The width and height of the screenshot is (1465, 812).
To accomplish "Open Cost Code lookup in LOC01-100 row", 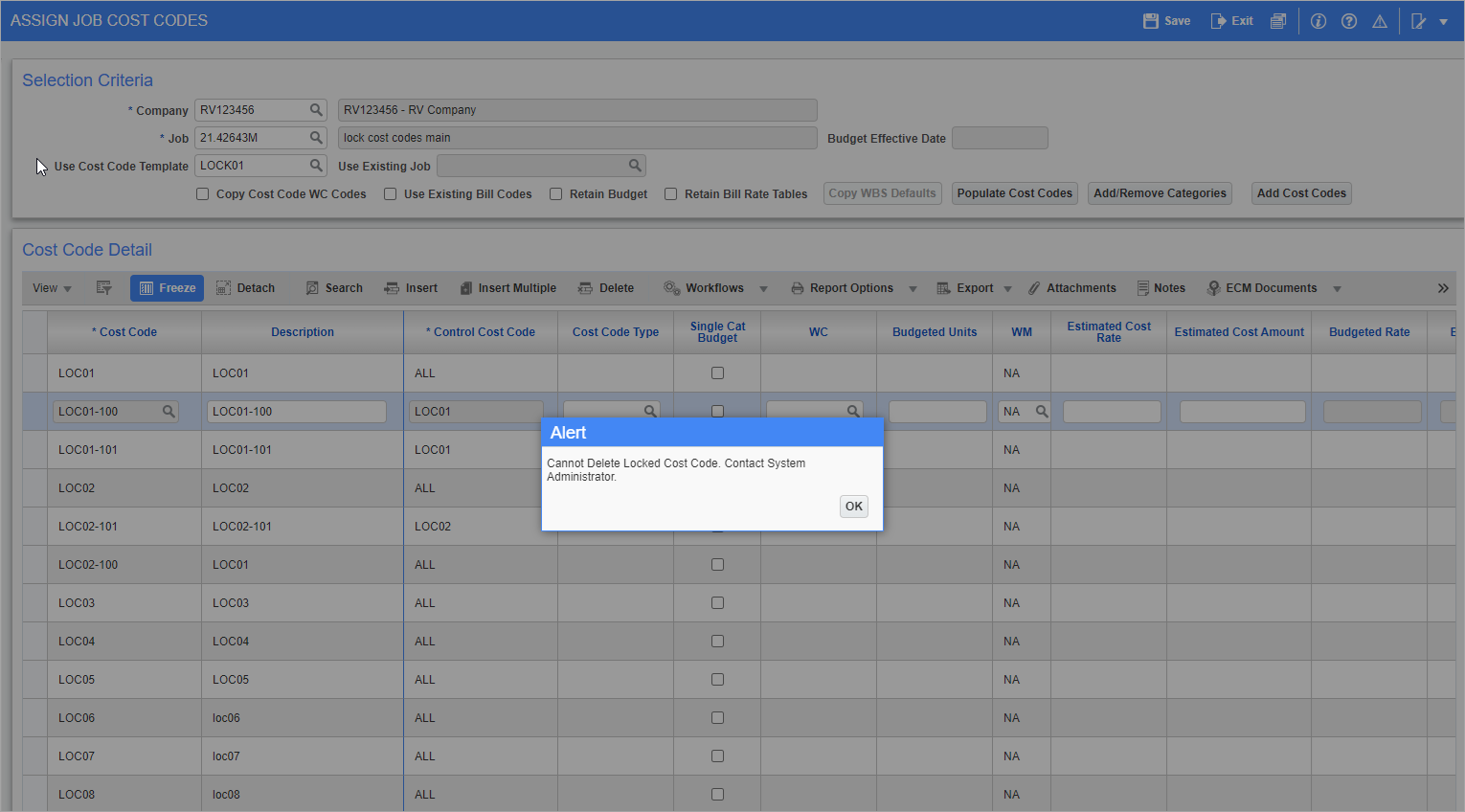I will pos(169,412).
